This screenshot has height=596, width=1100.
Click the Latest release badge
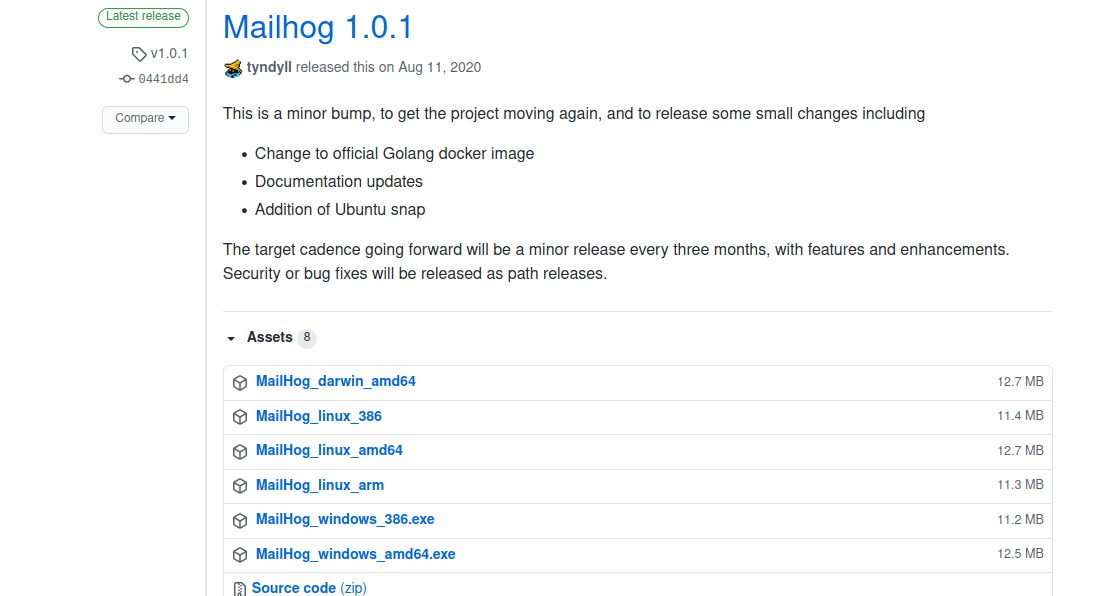(x=143, y=17)
